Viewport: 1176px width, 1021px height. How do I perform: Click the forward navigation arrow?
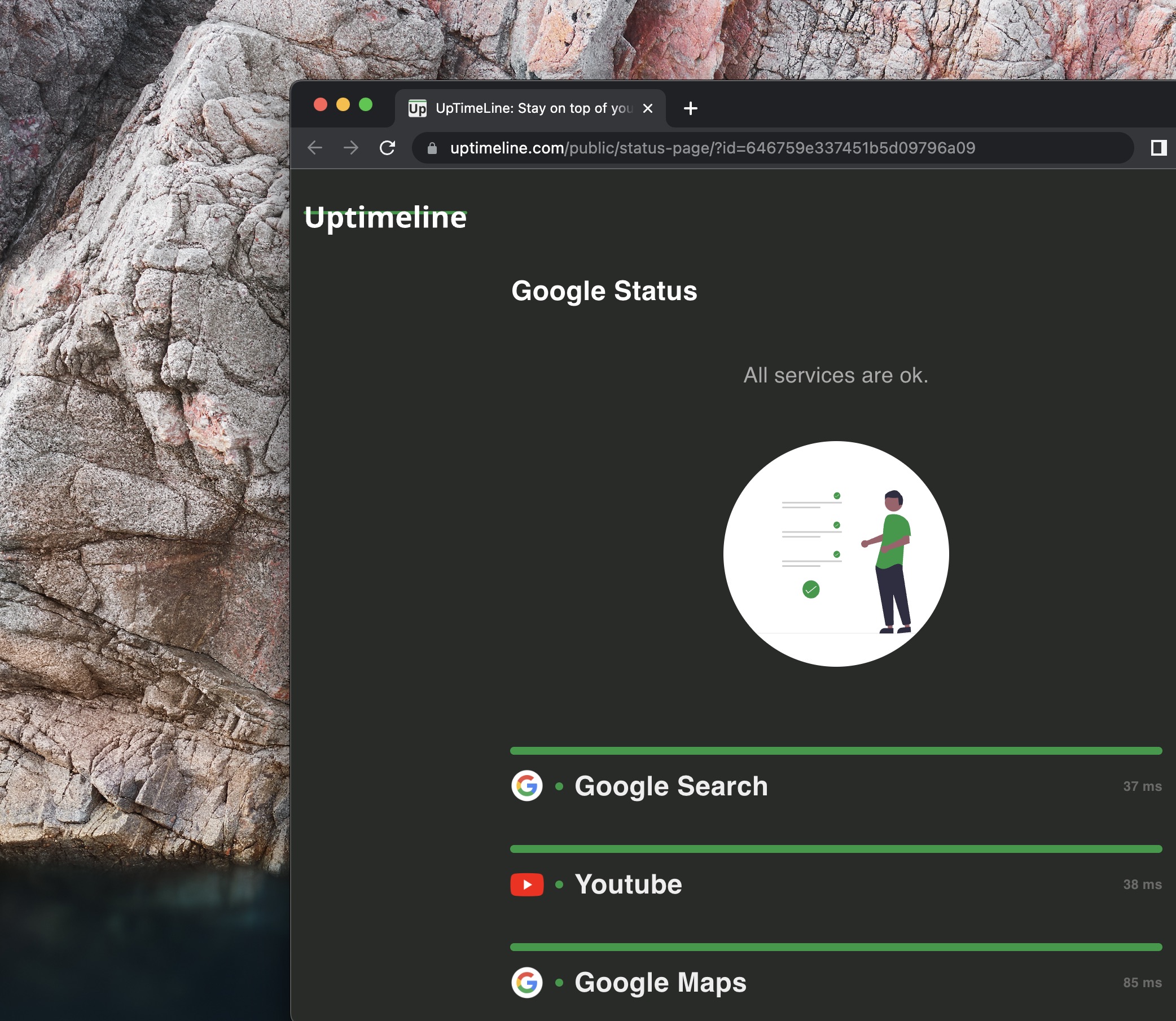(x=351, y=148)
